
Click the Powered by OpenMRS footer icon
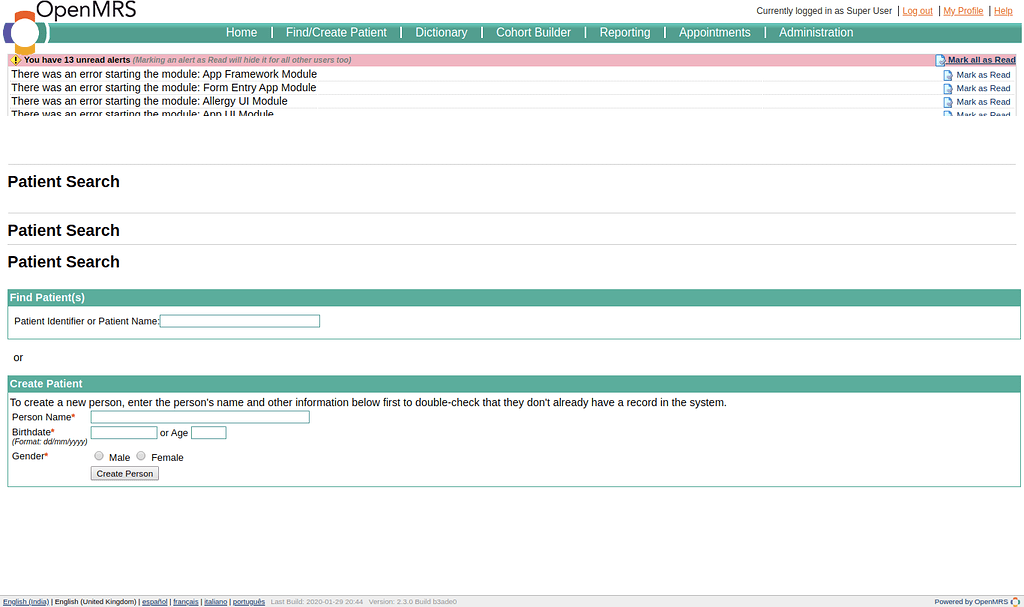click(1015, 602)
